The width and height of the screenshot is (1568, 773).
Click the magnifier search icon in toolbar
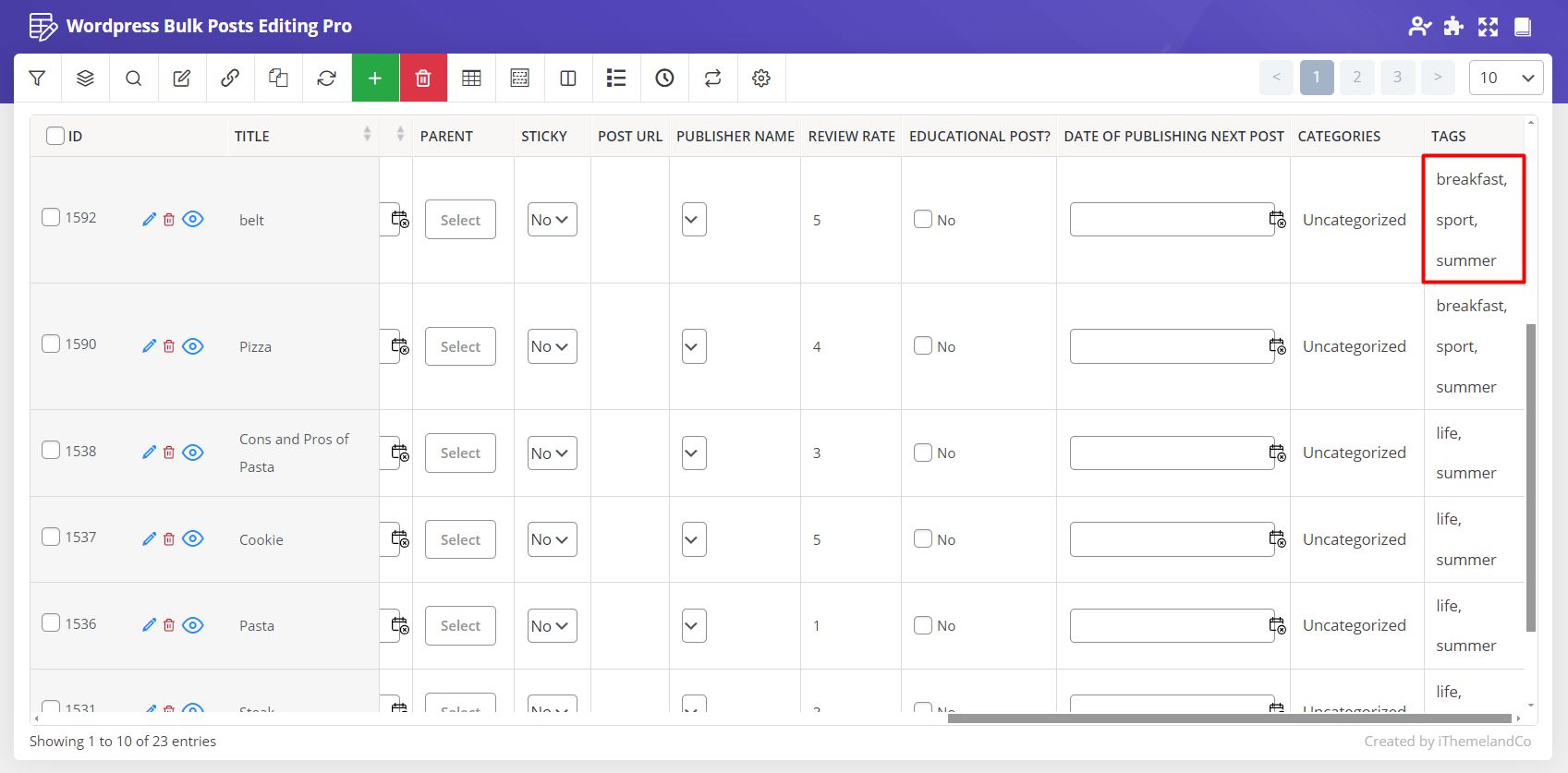click(134, 79)
